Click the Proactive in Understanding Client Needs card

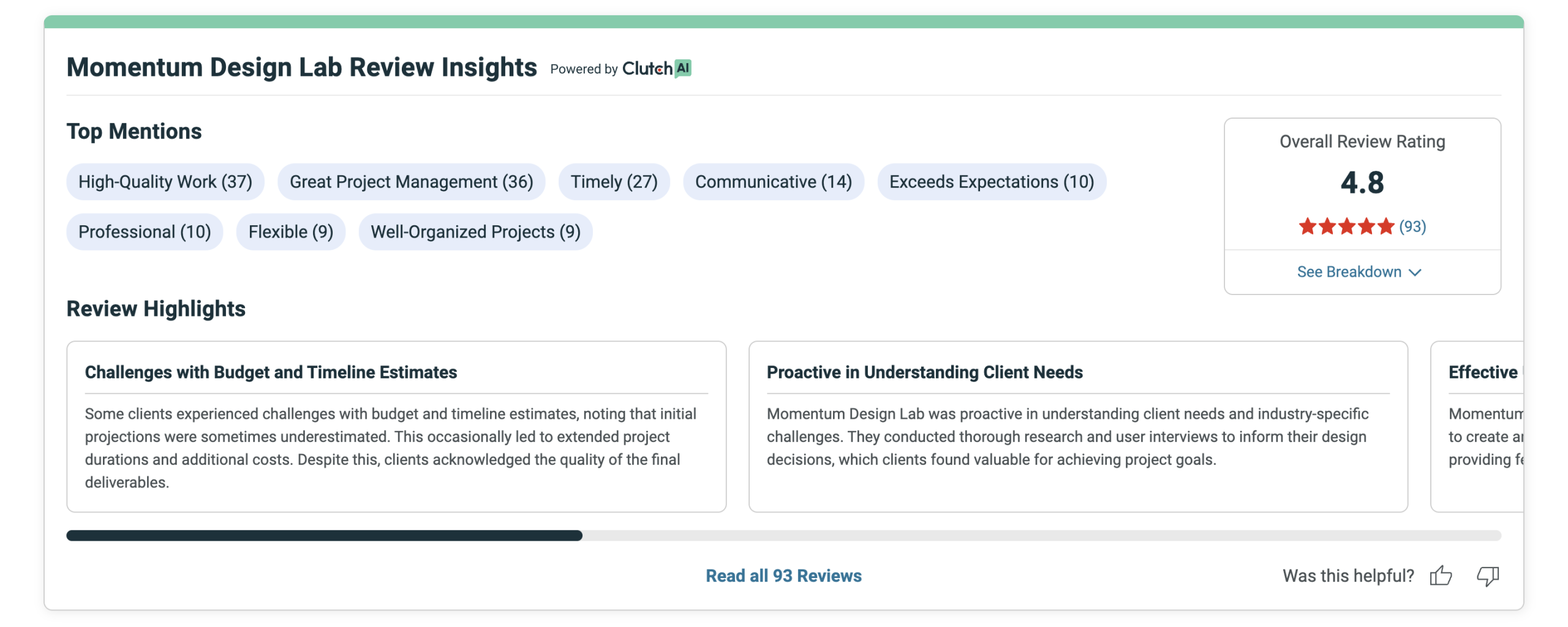pos(1078,427)
